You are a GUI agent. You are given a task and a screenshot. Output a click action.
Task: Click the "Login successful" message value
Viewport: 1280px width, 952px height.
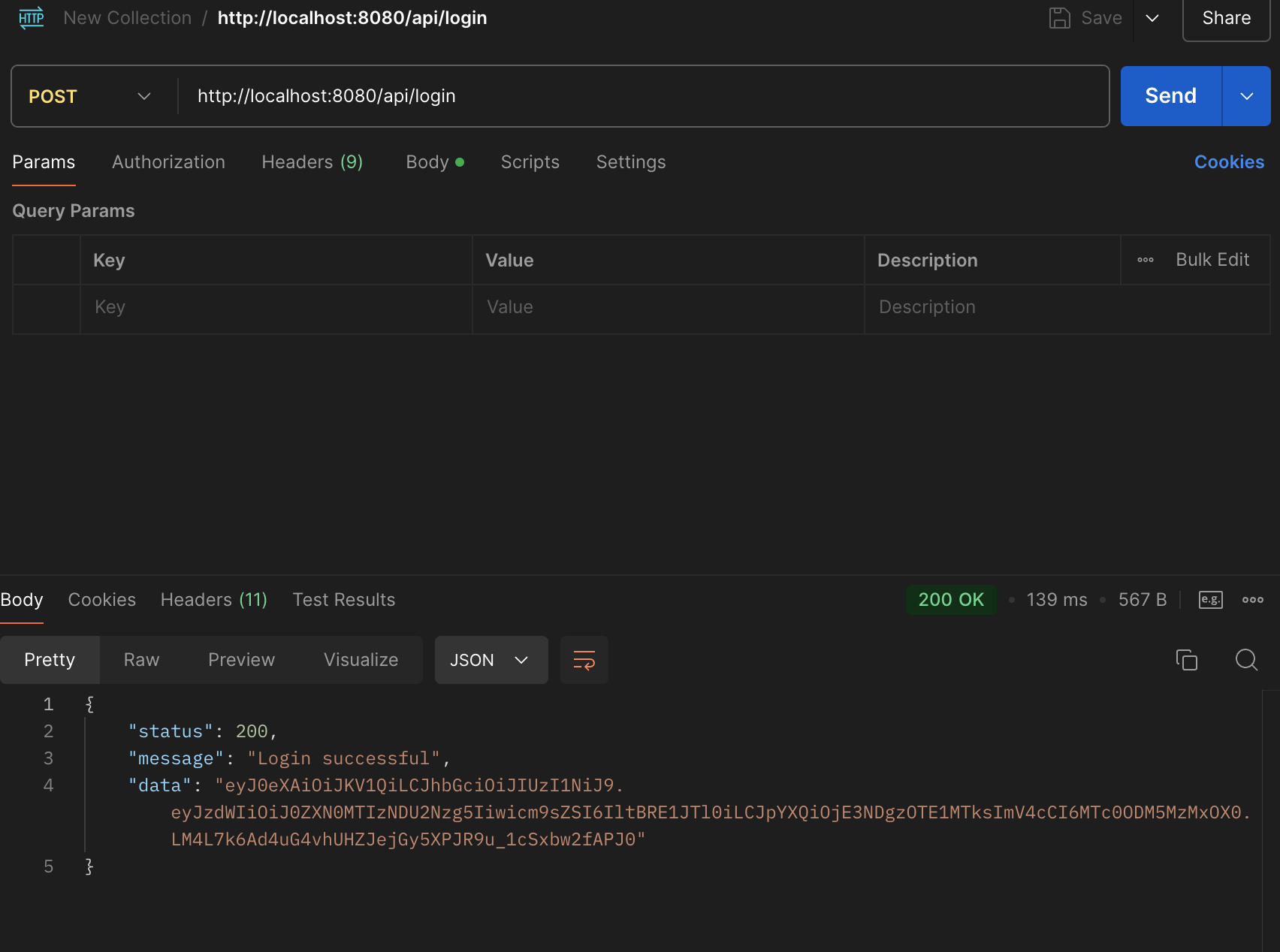pos(343,758)
